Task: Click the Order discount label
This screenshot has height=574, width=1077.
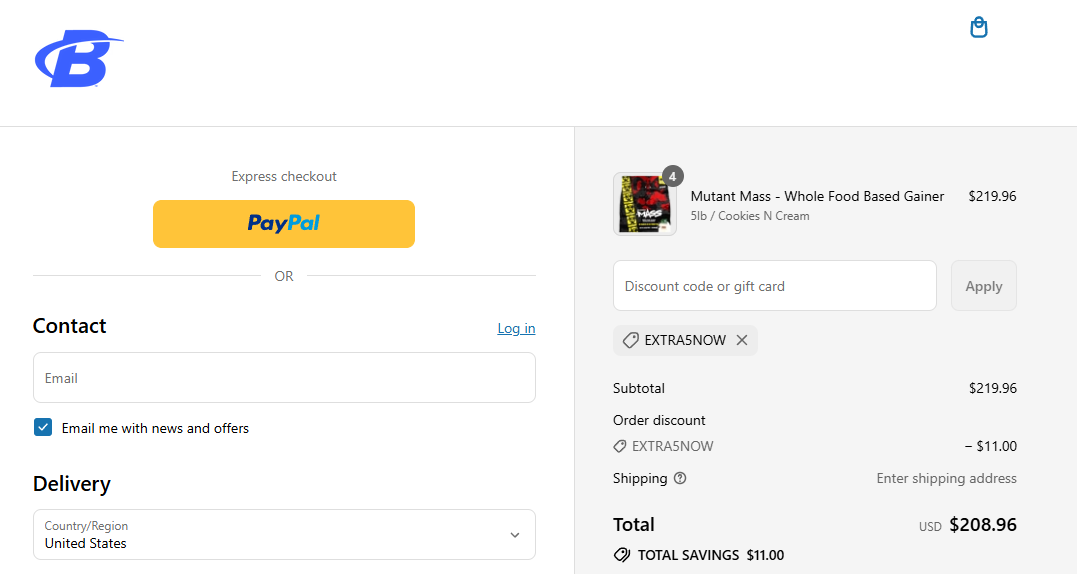Action: pyautogui.click(x=659, y=420)
